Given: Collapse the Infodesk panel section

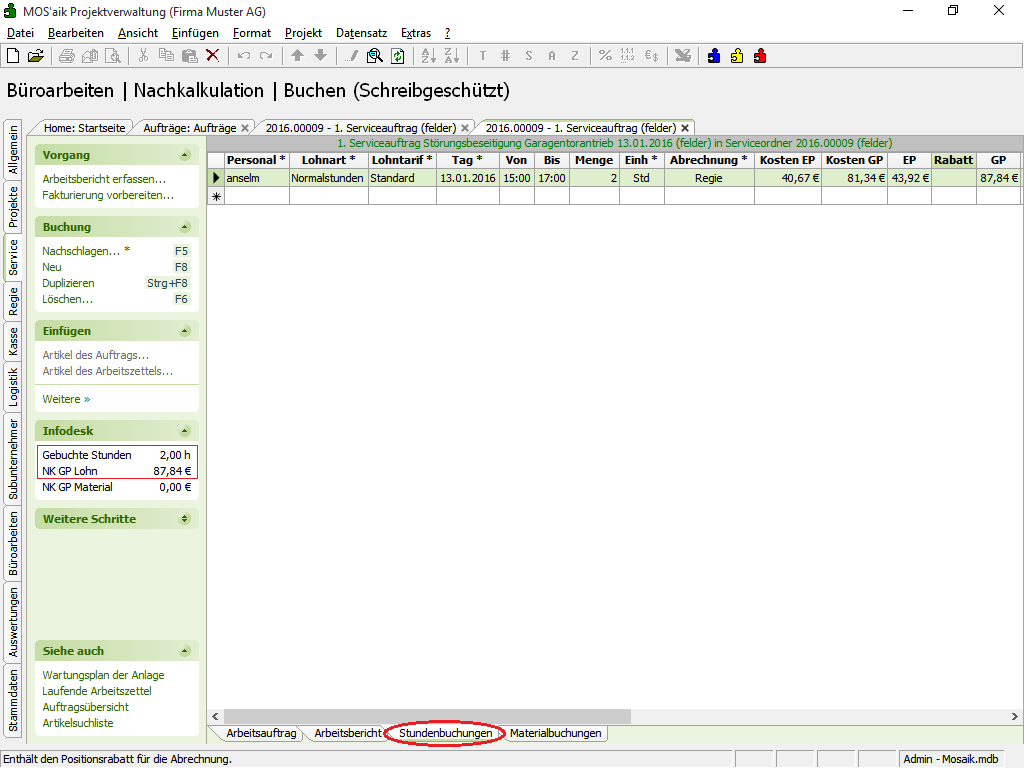Looking at the screenshot, I should pos(184,431).
